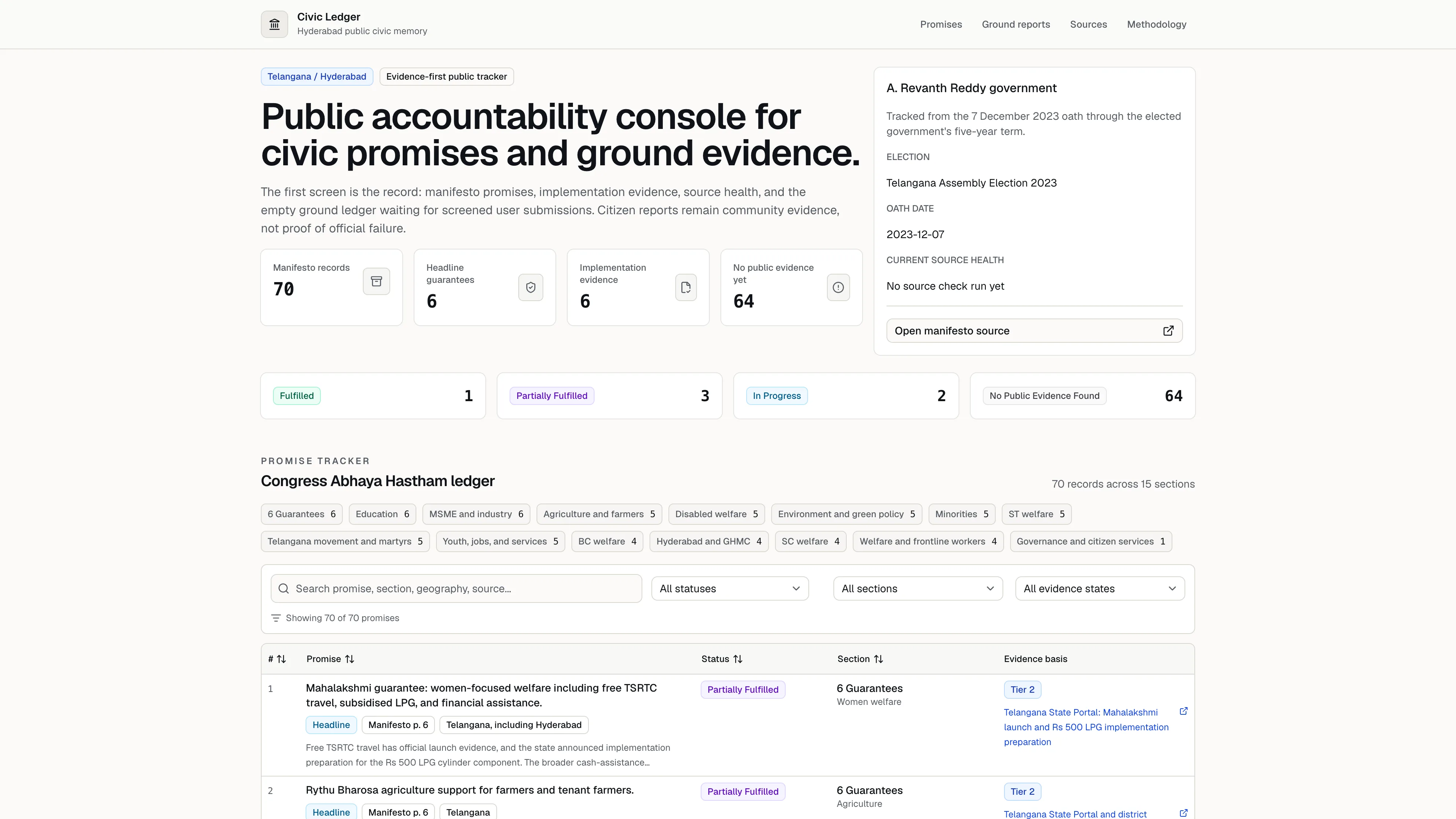Click the No Public Evidence Found card
This screenshot has height=819, width=1456.
coord(1083,395)
